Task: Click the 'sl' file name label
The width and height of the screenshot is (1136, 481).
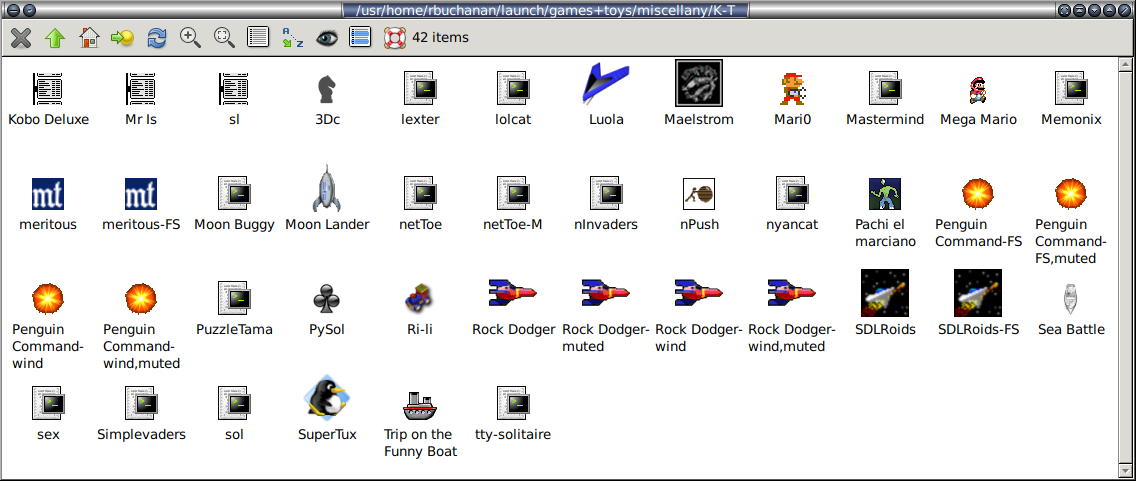Action: click(x=234, y=120)
